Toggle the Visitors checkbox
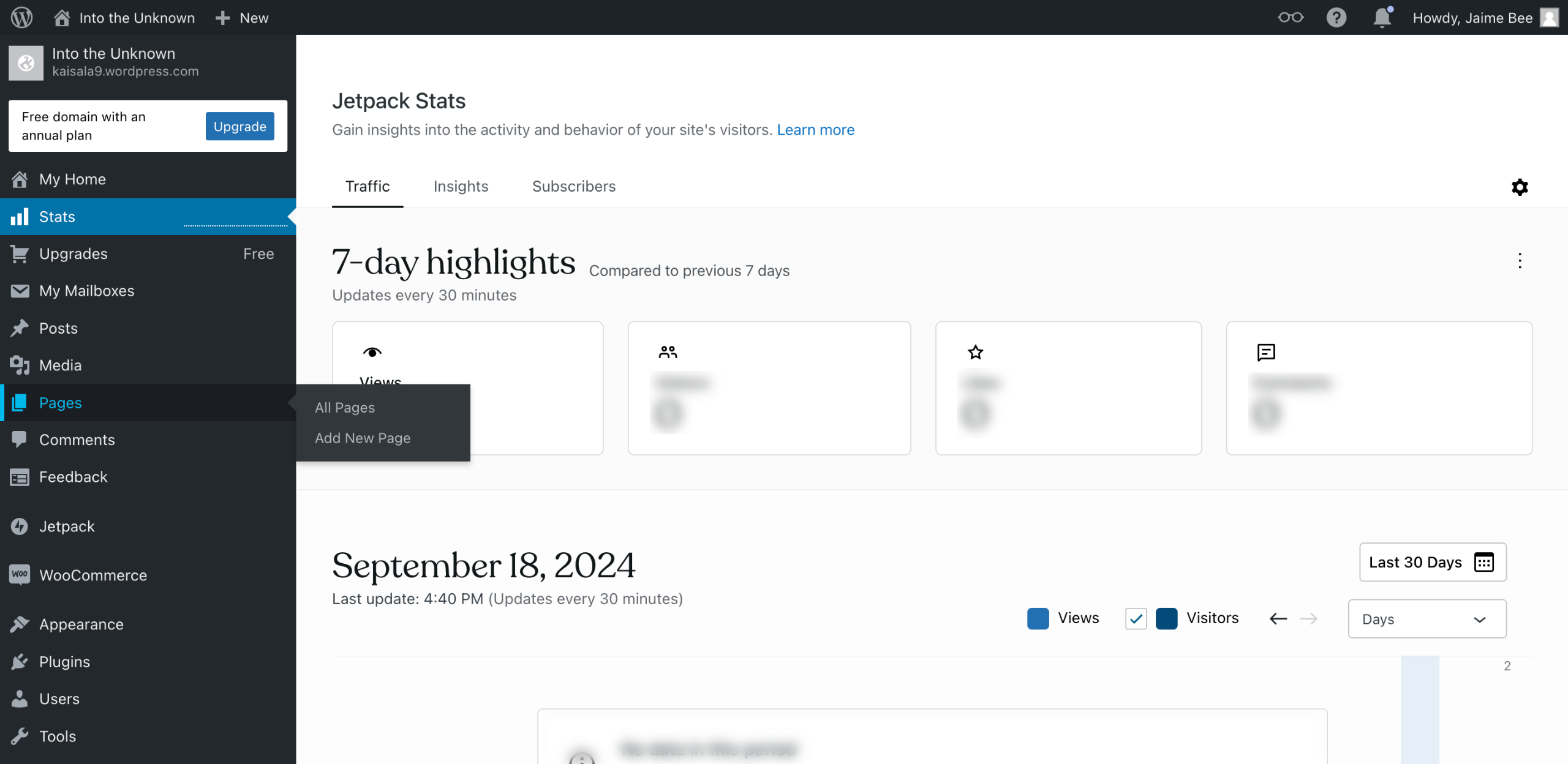1568x764 pixels. 1136,619
